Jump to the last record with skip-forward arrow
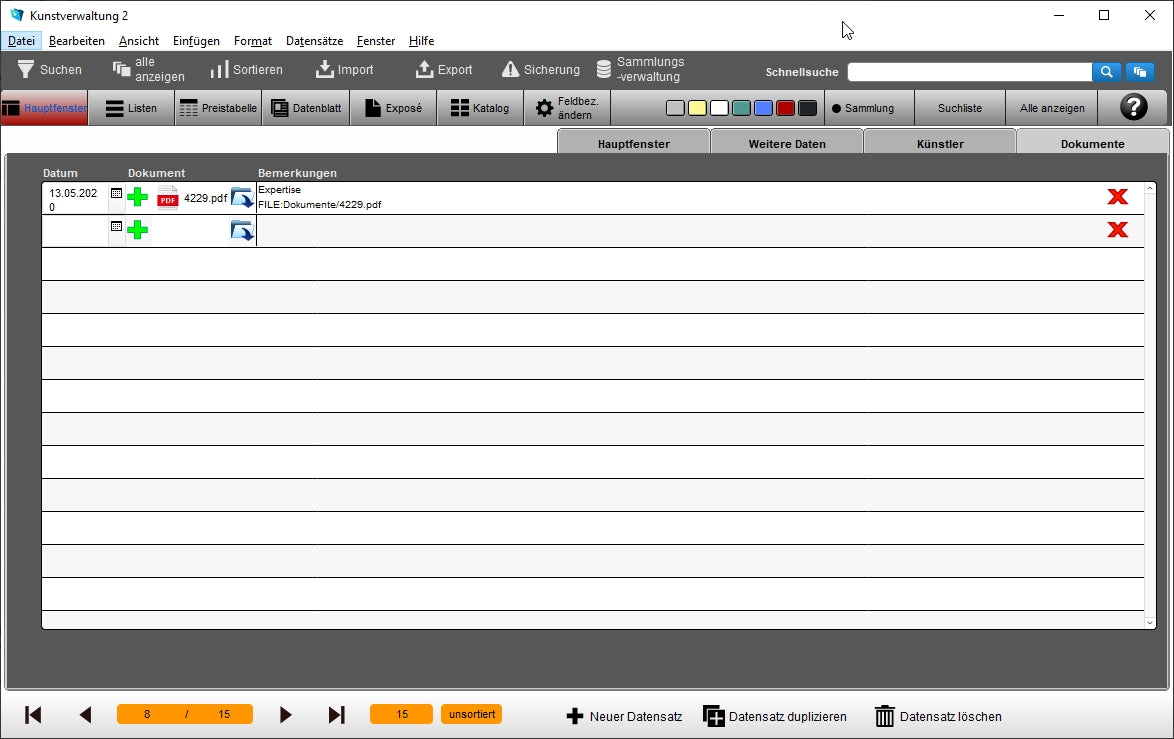This screenshot has height=739, width=1174. (337, 715)
